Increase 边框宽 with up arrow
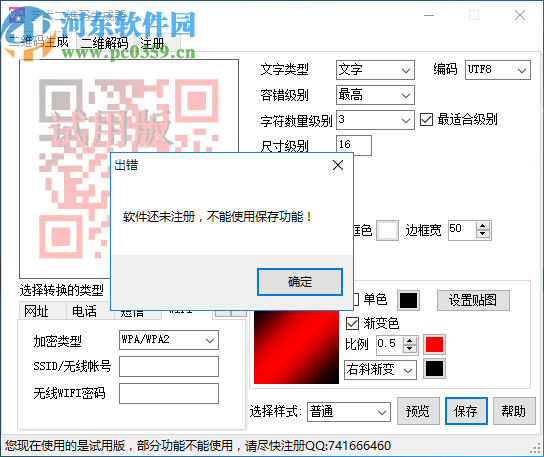The width and height of the screenshot is (544, 457). click(x=483, y=226)
